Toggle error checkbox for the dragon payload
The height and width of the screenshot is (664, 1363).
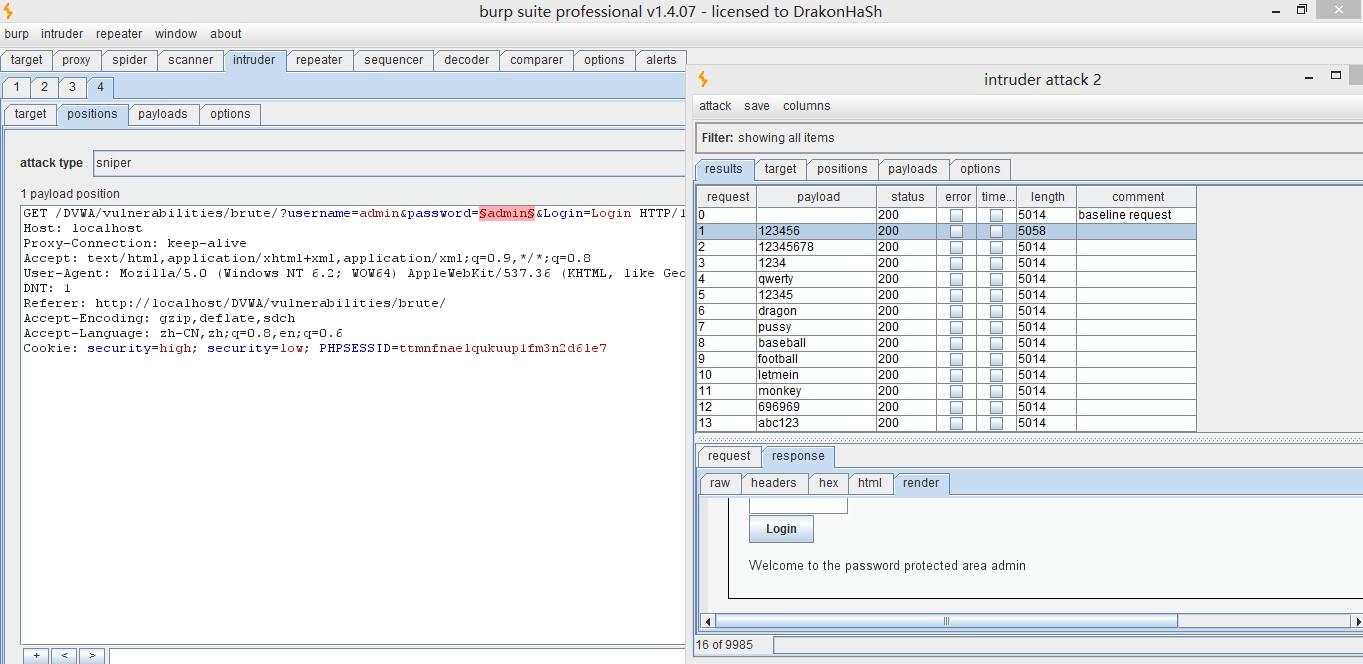pyautogui.click(x=956, y=311)
